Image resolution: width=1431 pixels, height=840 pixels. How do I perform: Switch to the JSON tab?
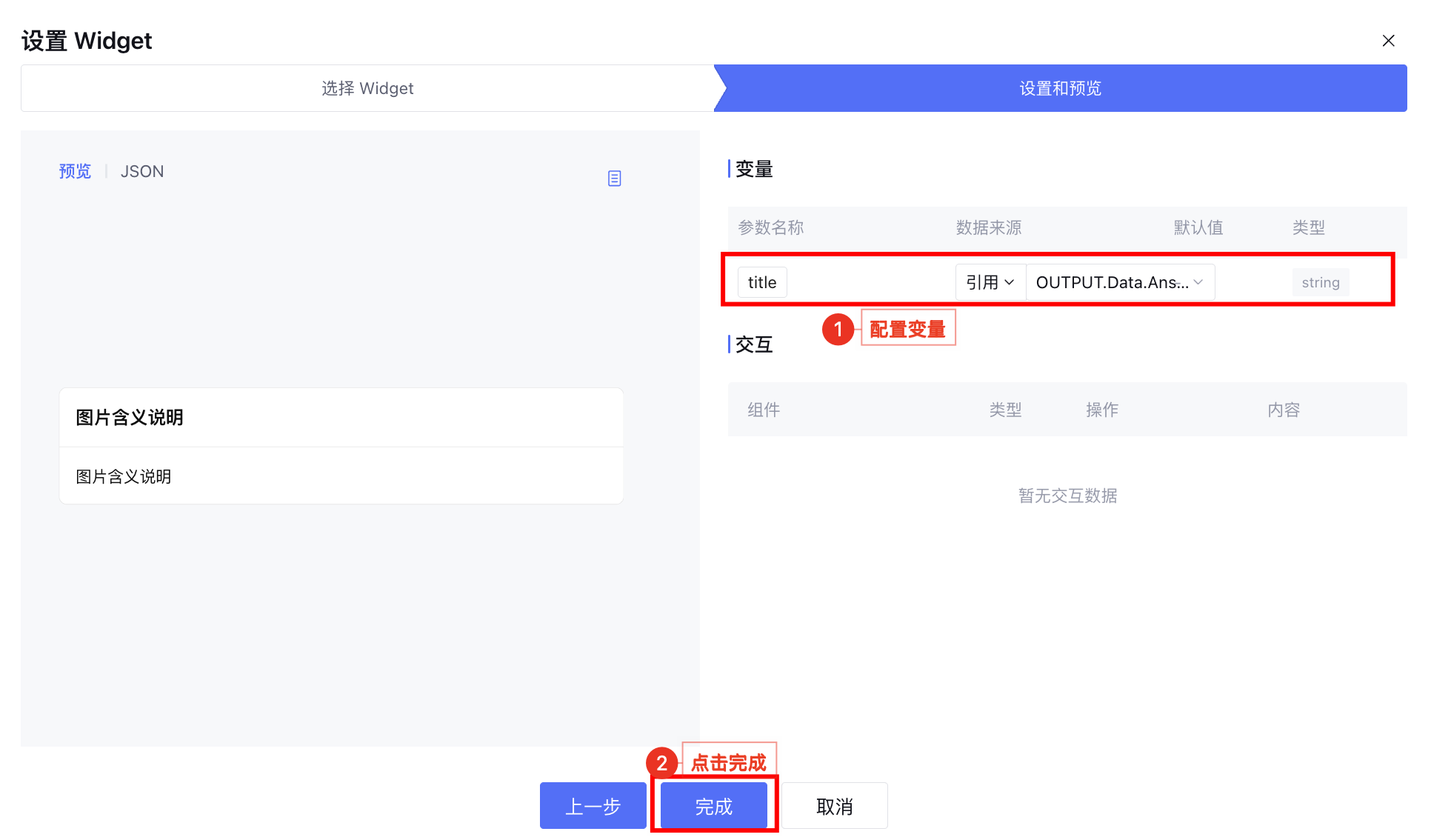141,171
